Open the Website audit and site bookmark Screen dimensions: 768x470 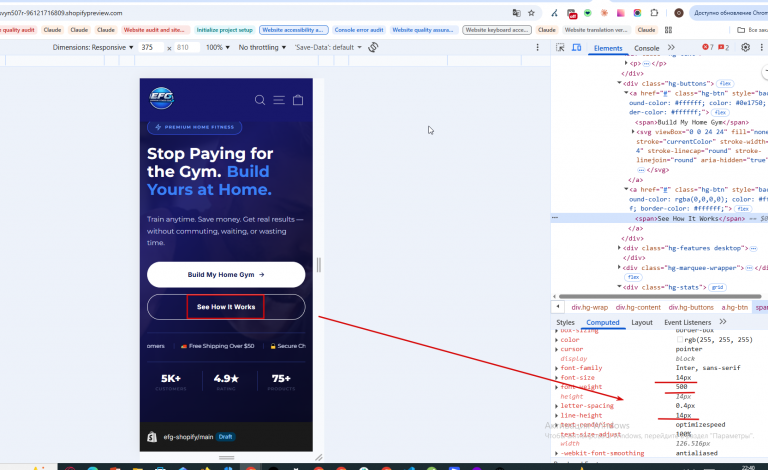click(x=154, y=30)
